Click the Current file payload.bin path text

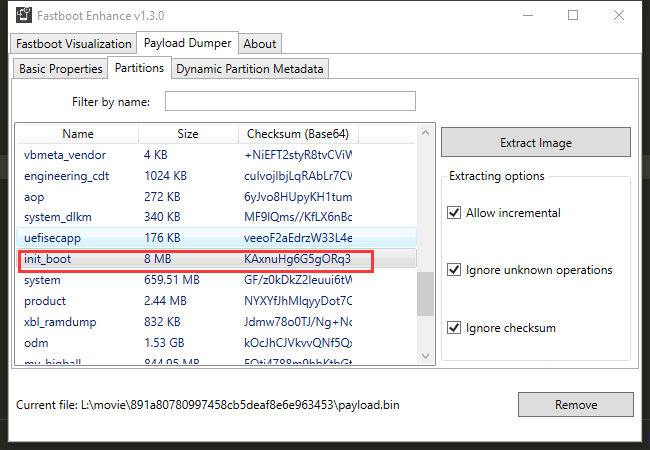(x=208, y=404)
